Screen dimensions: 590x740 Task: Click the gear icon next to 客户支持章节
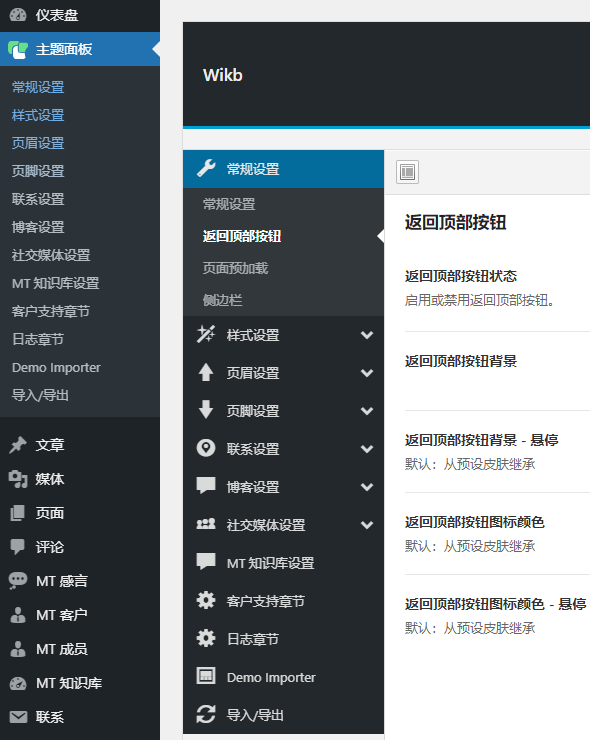coord(206,600)
